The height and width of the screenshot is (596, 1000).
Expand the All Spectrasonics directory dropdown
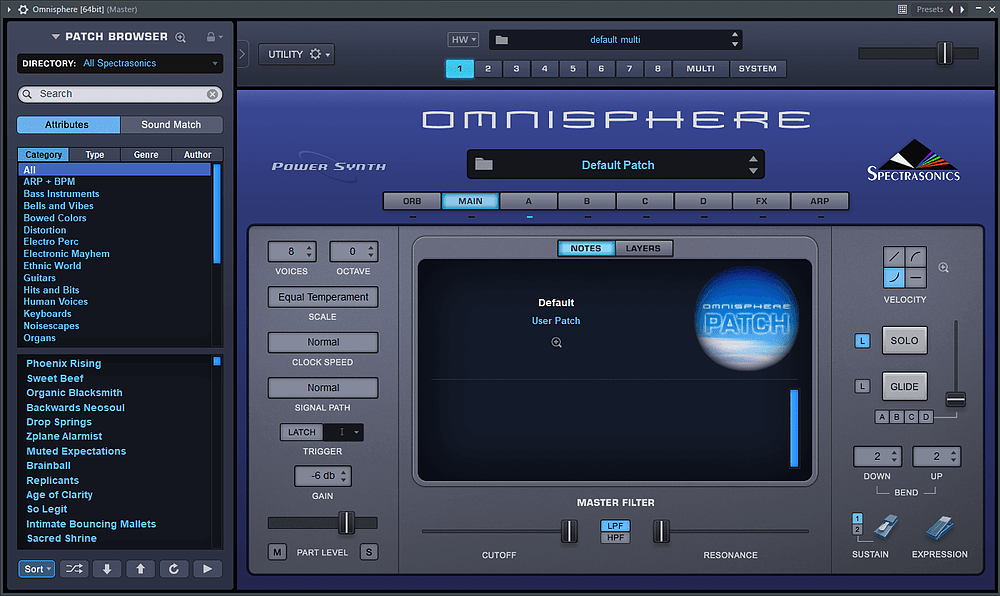click(150, 63)
